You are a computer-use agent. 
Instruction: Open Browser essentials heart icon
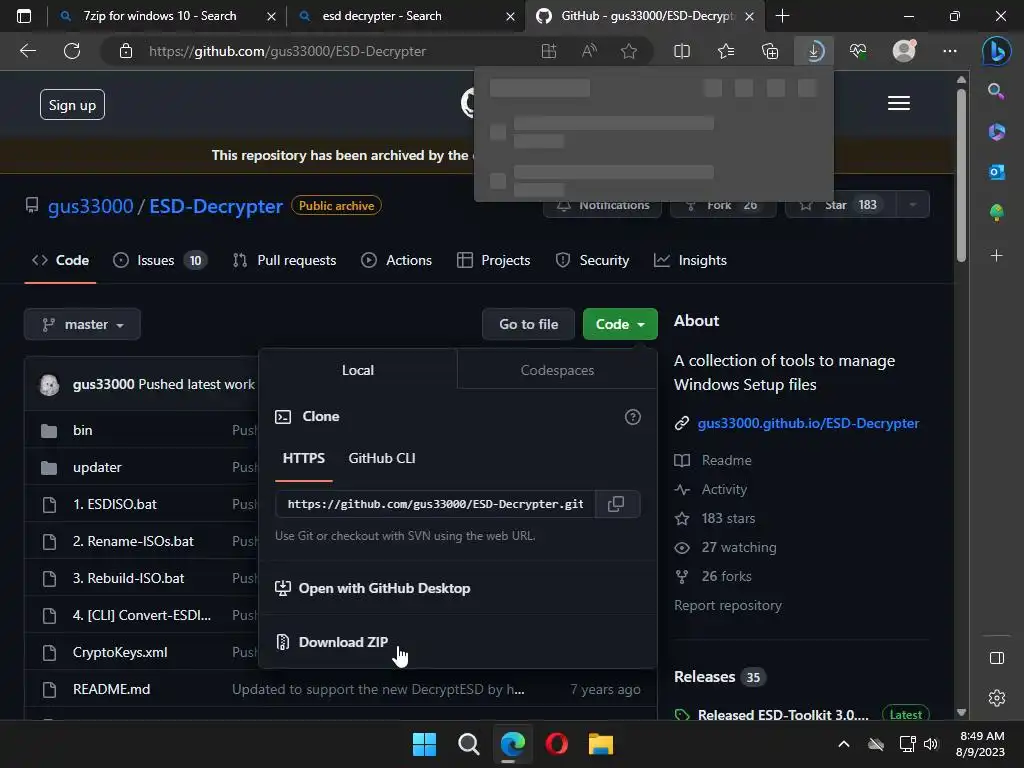tap(858, 51)
